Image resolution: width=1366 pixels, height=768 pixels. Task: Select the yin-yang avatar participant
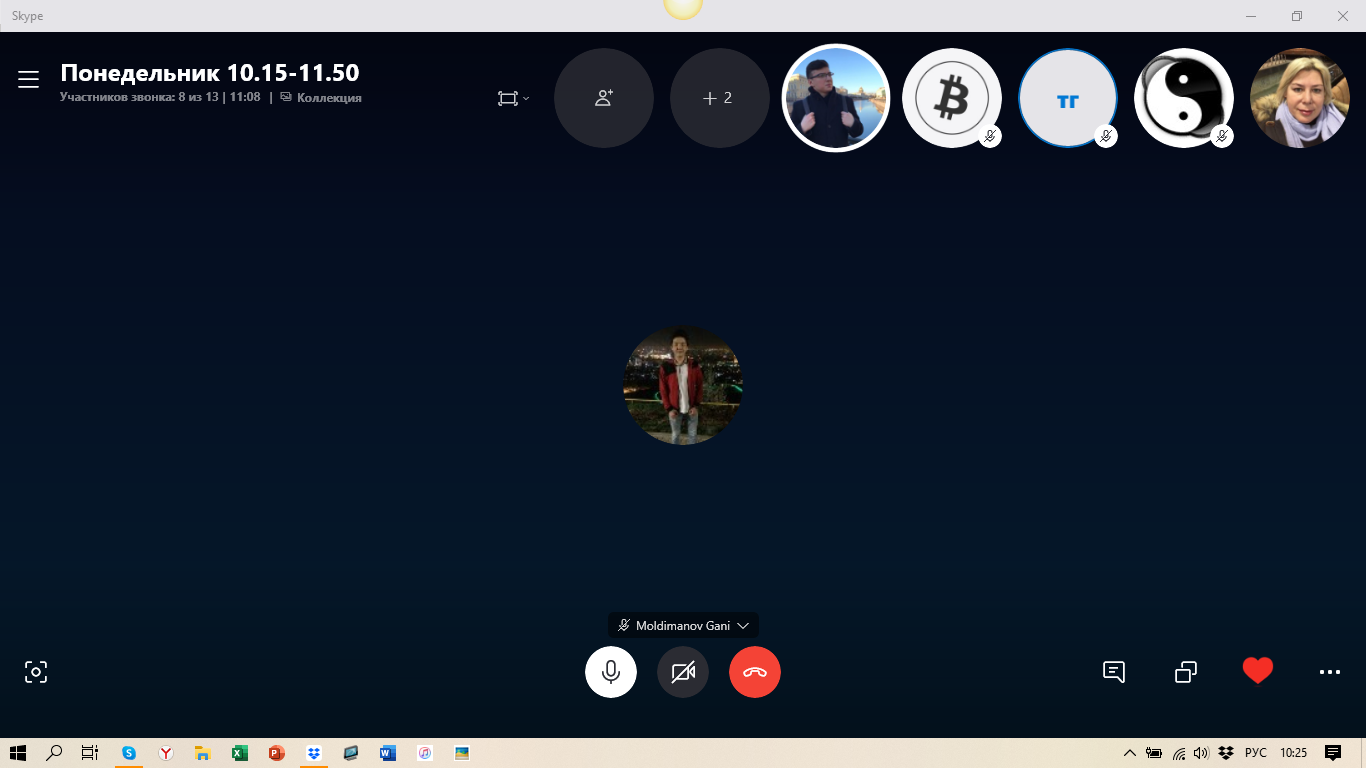1183,98
